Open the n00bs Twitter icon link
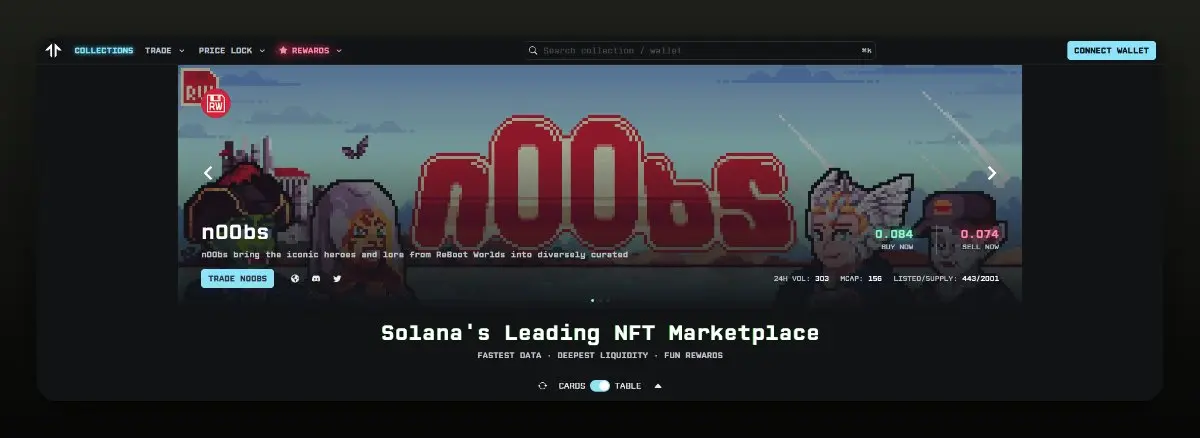This screenshot has width=1200, height=438. pyautogui.click(x=337, y=278)
